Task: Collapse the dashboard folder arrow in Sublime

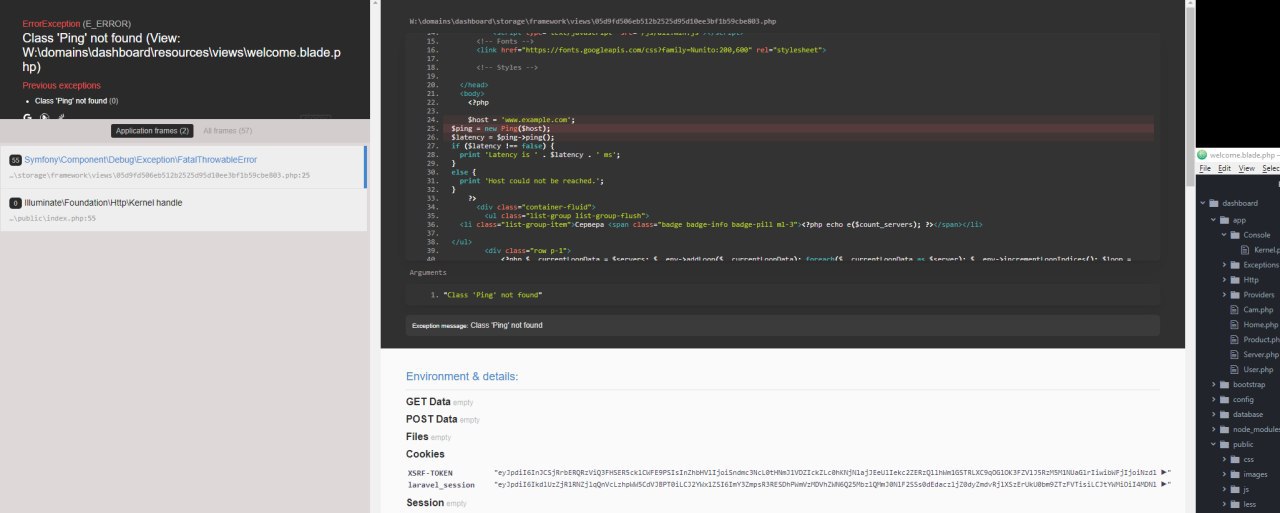Action: [x=1203, y=203]
